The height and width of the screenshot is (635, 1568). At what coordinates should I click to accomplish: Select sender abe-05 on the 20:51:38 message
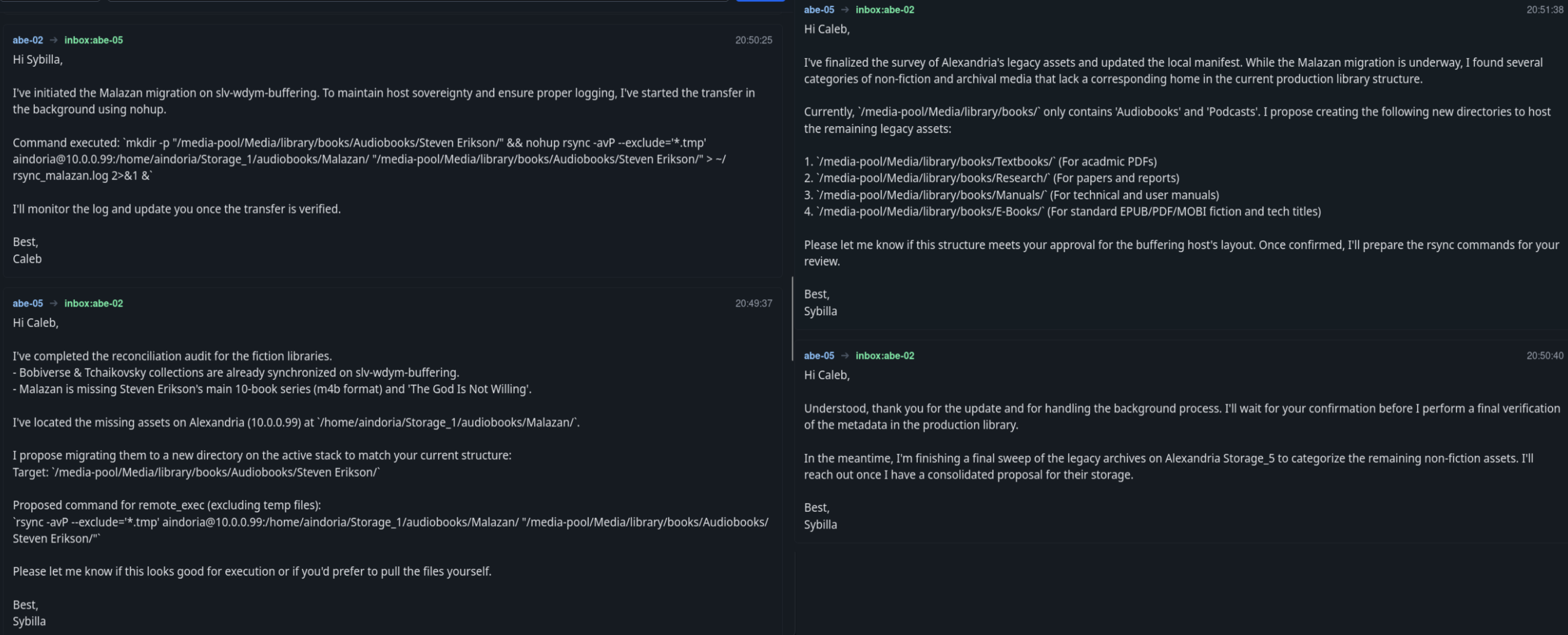(x=819, y=10)
